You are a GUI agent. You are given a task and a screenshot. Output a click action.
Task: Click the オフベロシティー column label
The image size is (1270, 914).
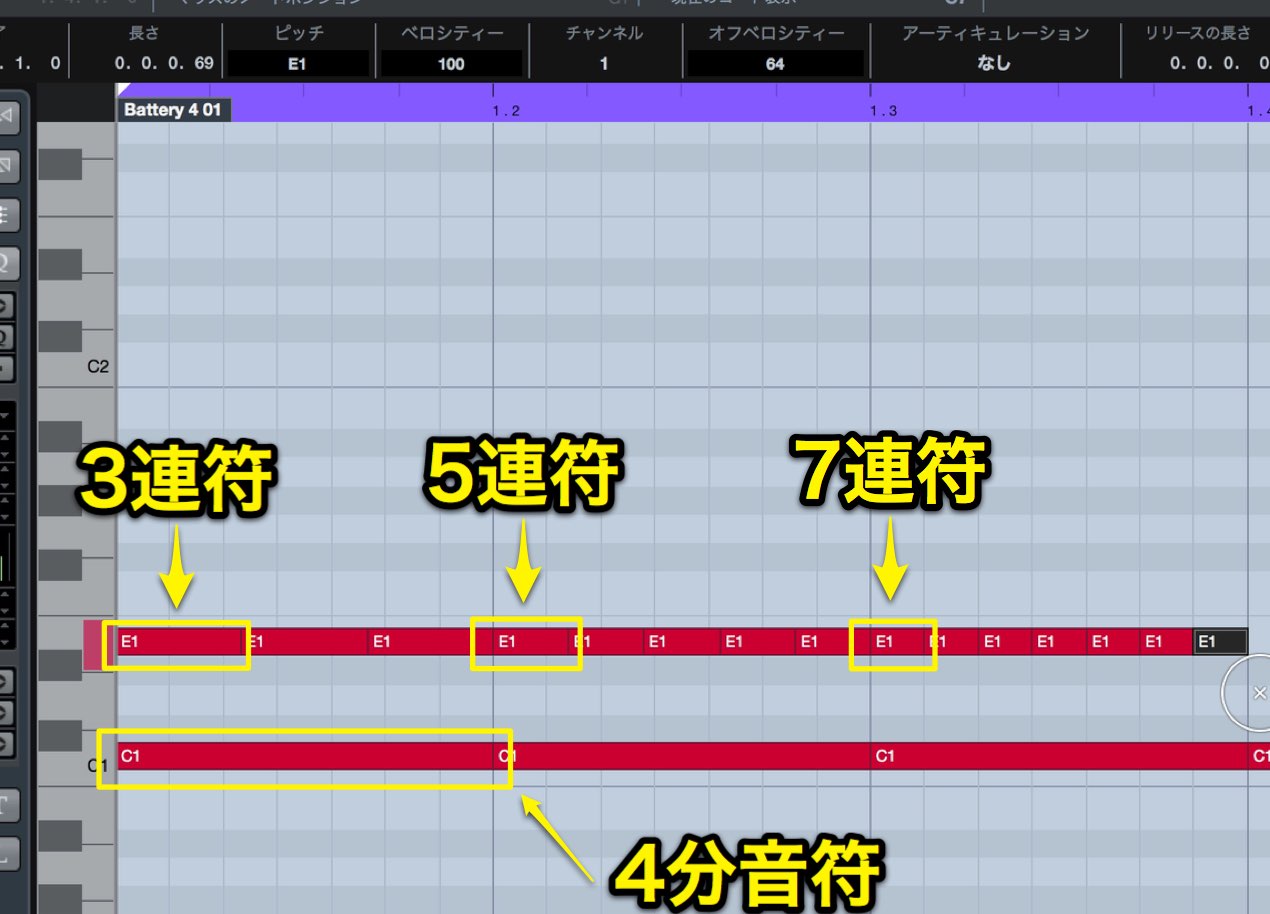pyautogui.click(x=776, y=33)
